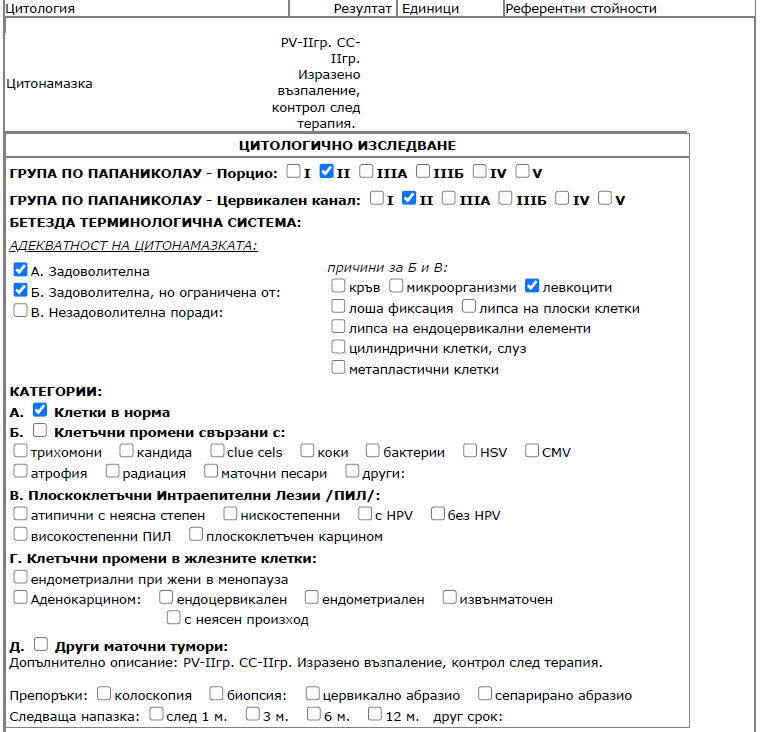Uncheck 'Клетки в норма' category
This screenshot has height=732, width=761.
(40, 410)
